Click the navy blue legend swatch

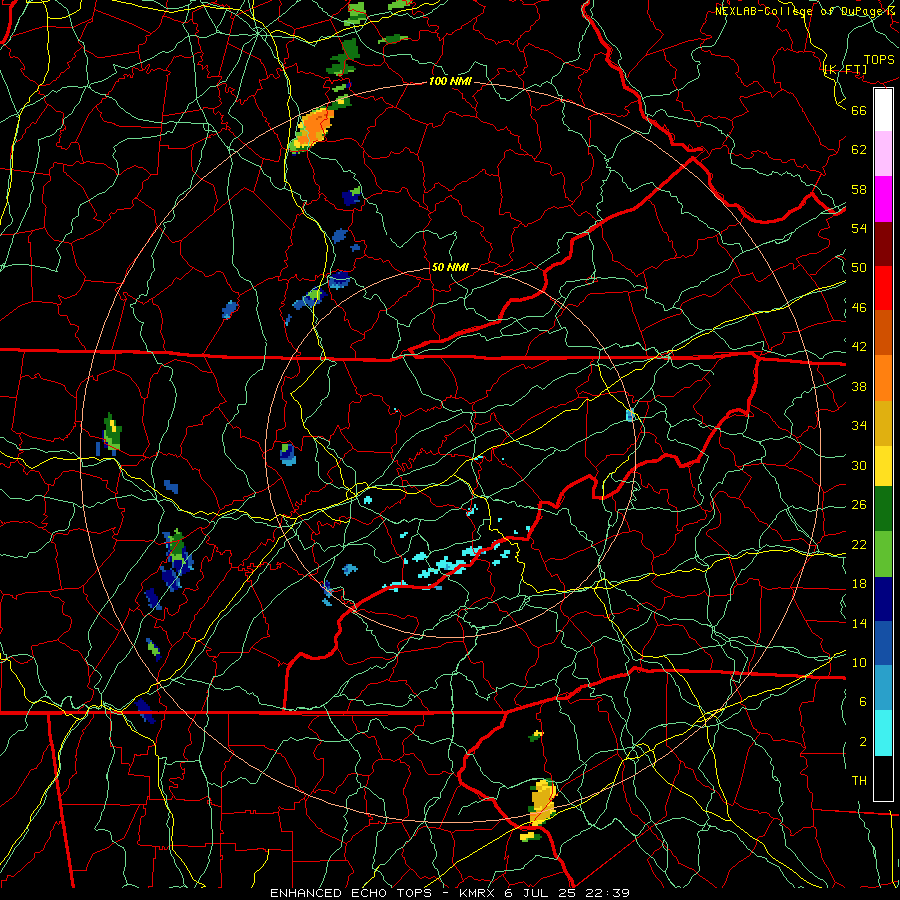883,599
